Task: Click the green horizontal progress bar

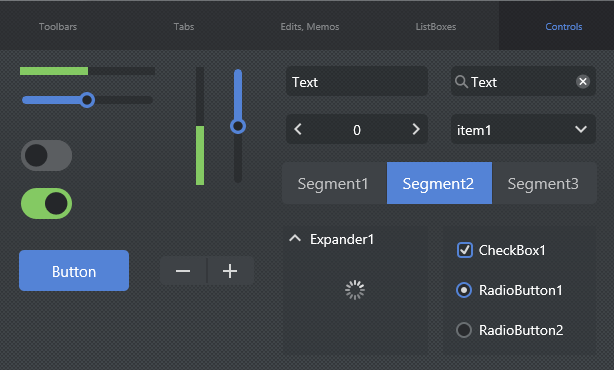Action: [87, 71]
